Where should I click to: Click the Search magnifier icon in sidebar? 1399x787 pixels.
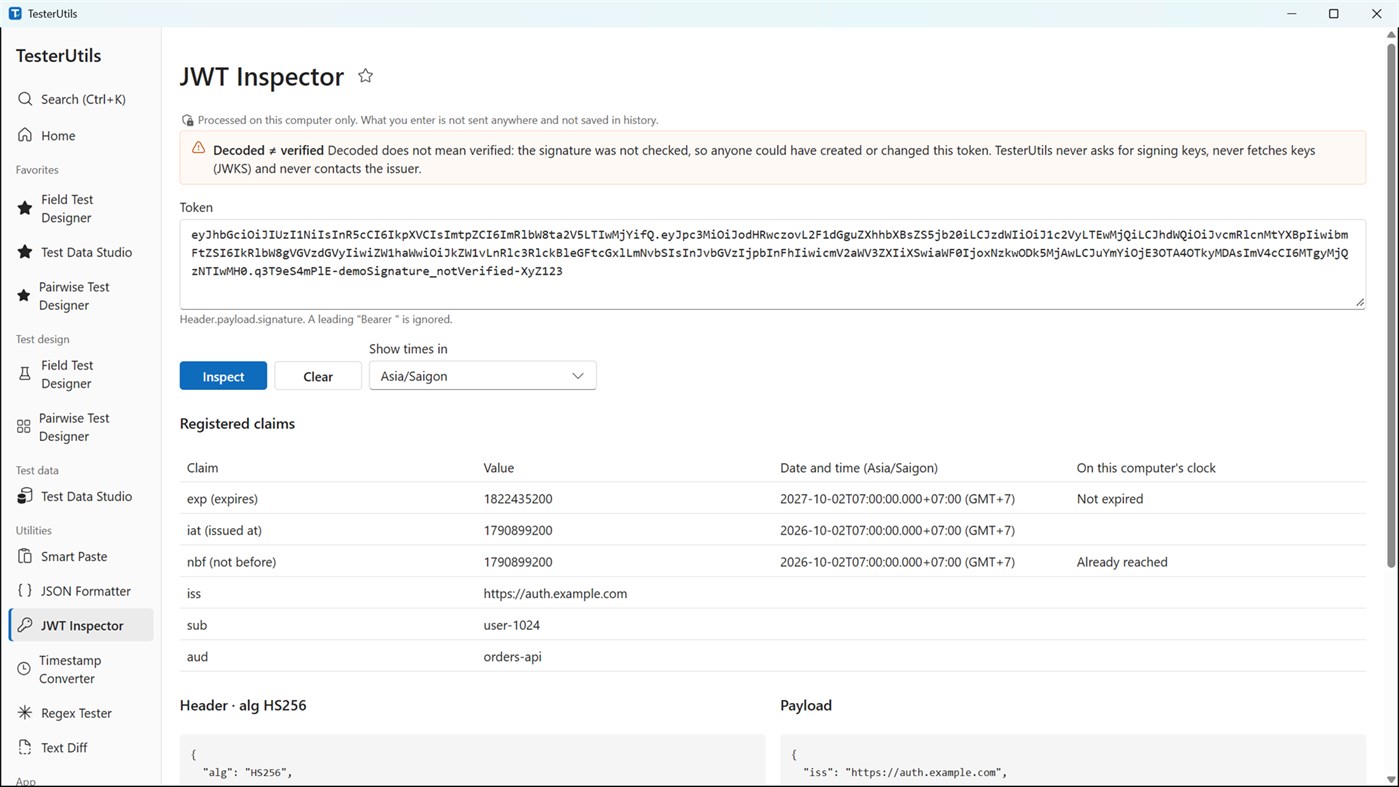pyautogui.click(x=25, y=99)
